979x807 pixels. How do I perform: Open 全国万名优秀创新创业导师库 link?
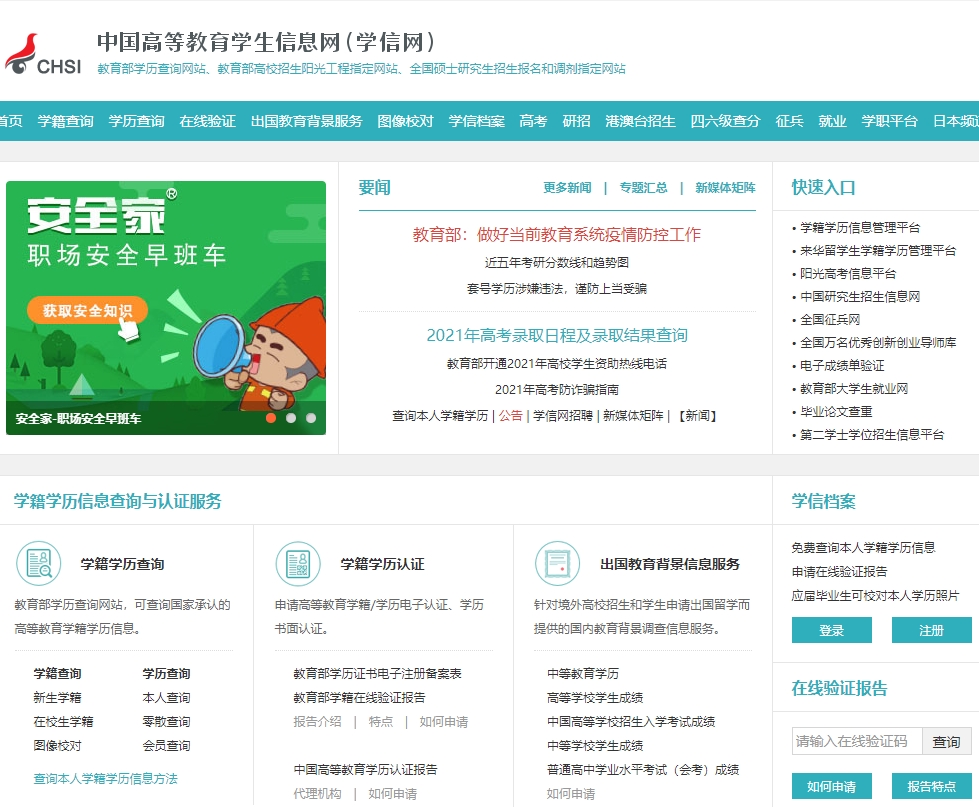point(878,343)
